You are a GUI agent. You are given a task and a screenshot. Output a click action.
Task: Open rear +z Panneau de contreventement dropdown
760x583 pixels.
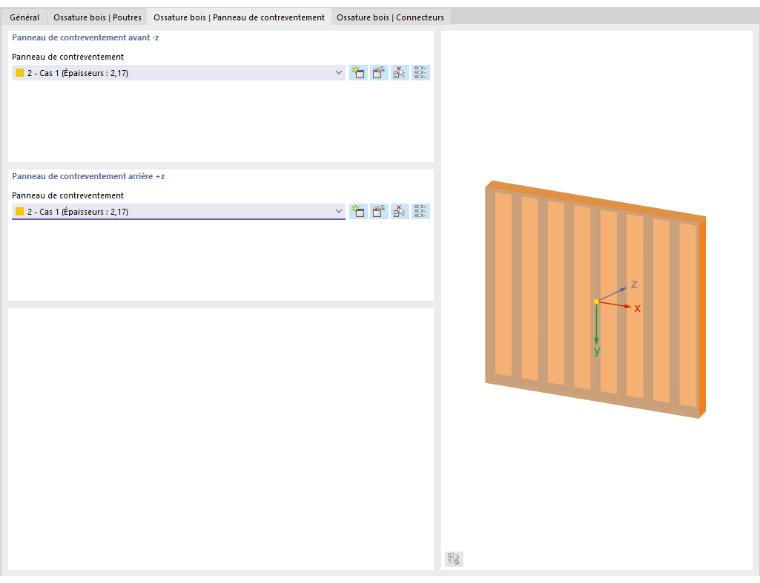338,211
